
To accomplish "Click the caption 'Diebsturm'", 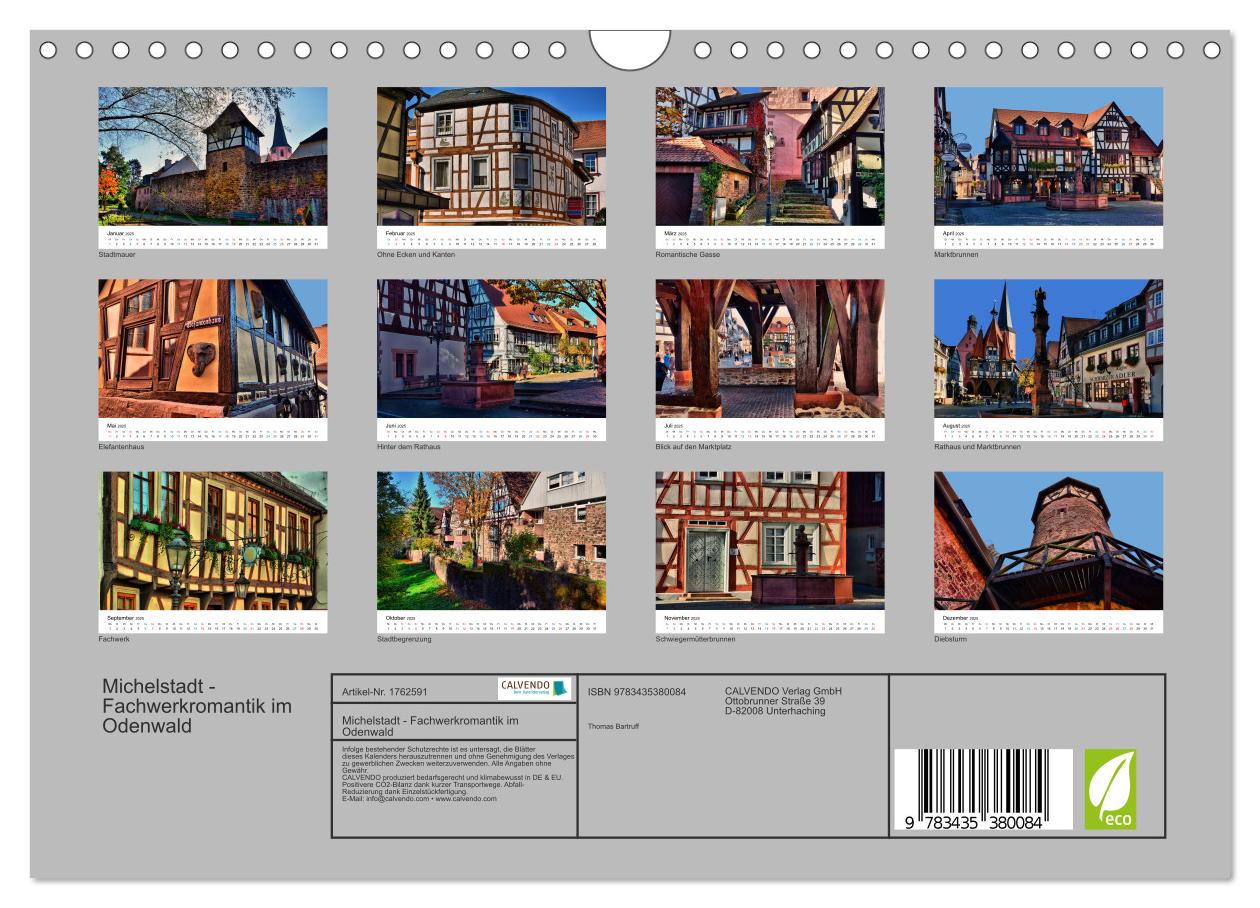I will [950, 639].
